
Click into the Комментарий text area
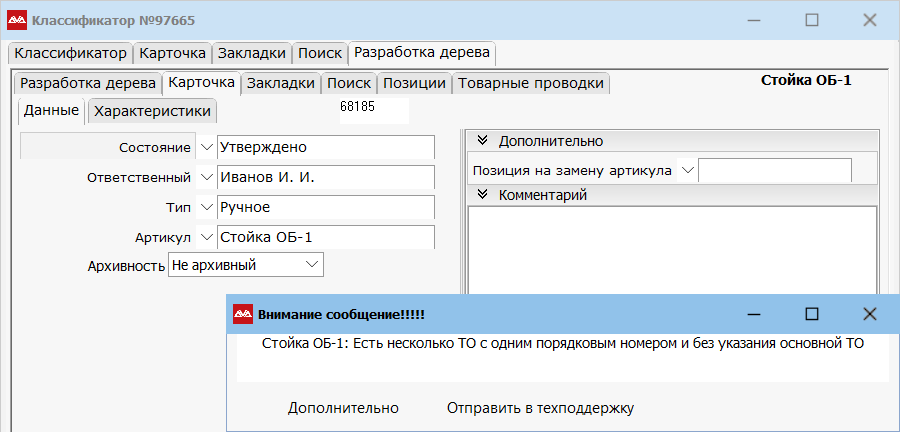pyautogui.click(x=672, y=248)
